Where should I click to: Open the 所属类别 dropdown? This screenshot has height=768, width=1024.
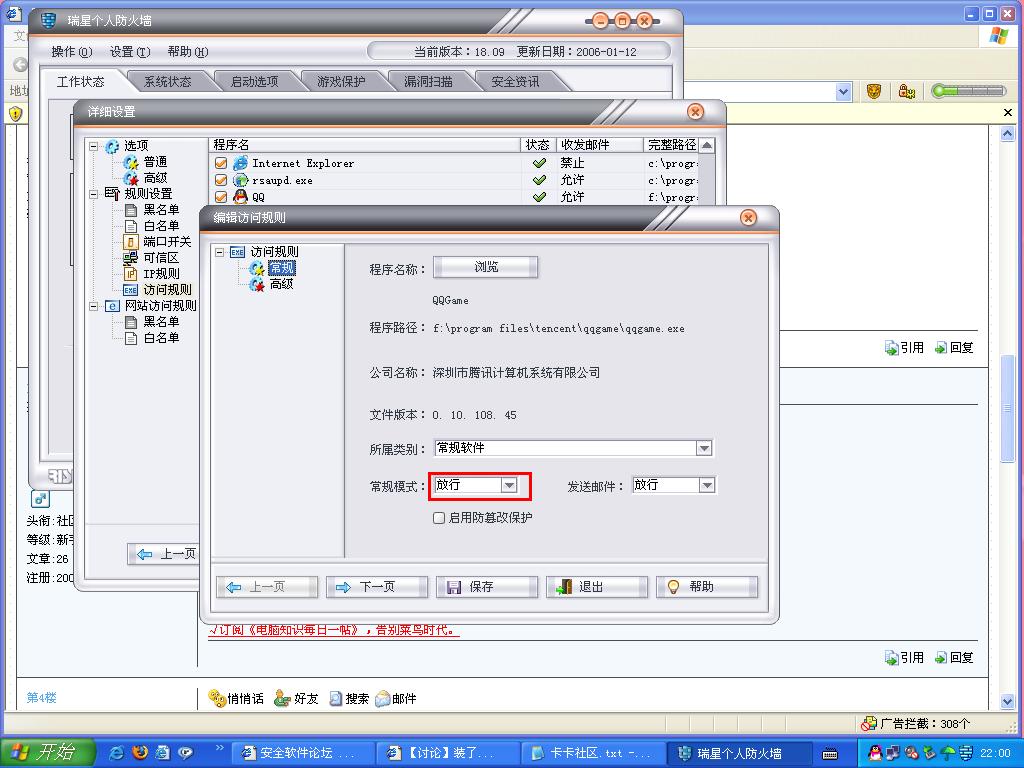click(x=703, y=449)
